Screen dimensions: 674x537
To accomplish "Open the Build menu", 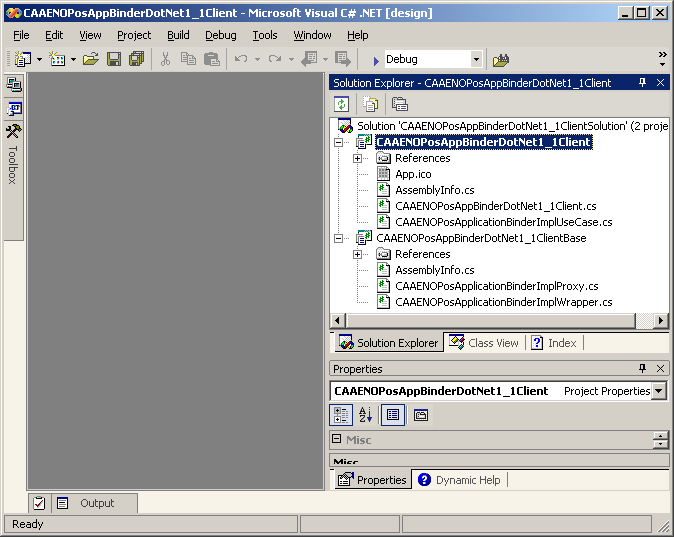I will point(178,35).
